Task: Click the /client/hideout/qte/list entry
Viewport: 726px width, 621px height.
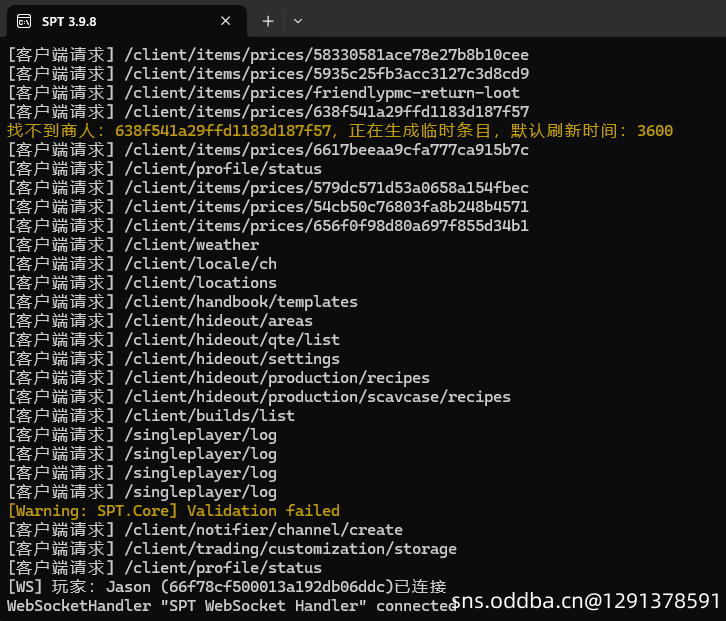Action: coord(174,339)
